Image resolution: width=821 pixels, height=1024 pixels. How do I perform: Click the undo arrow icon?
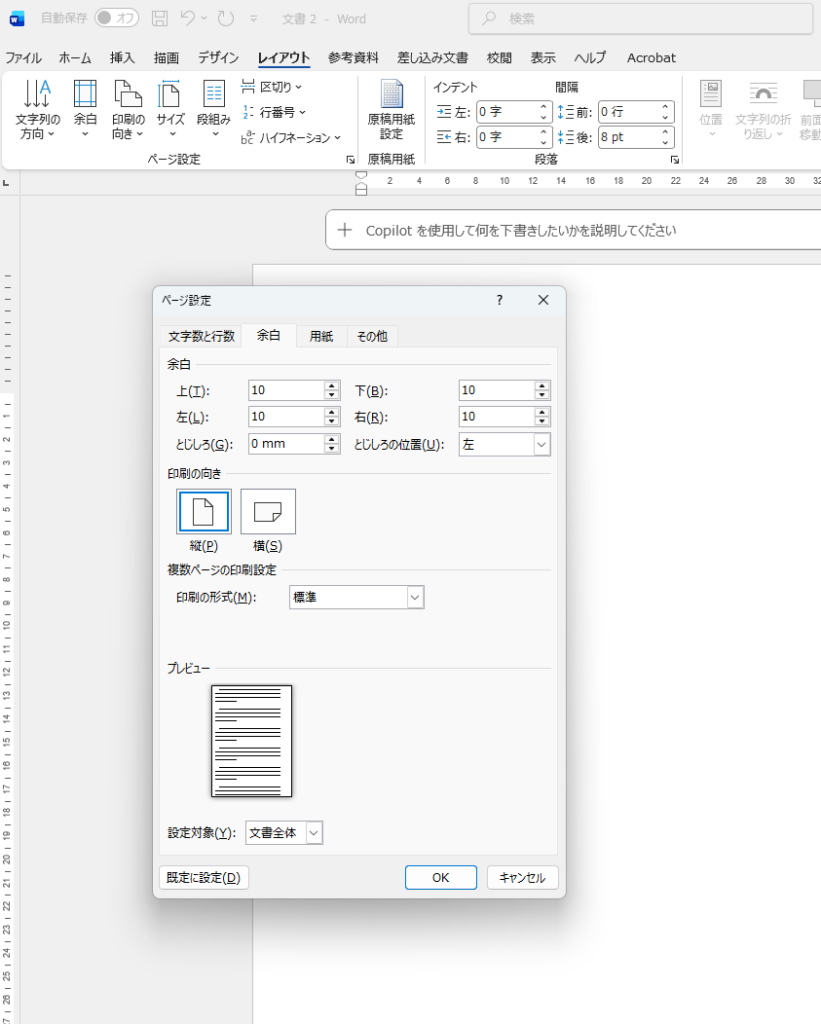[188, 18]
